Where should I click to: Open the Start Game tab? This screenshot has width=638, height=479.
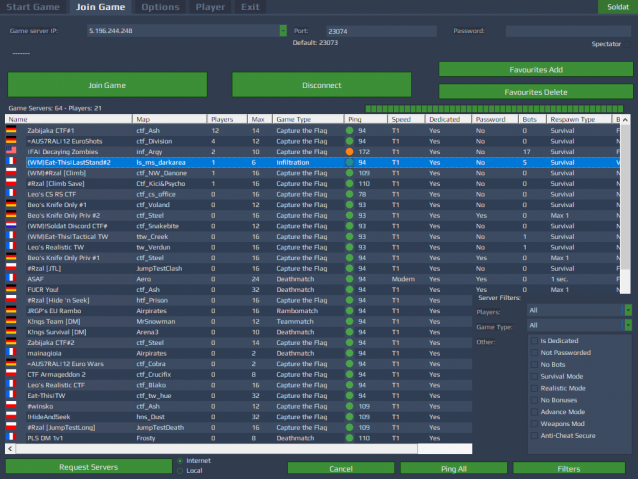[x=34, y=7]
